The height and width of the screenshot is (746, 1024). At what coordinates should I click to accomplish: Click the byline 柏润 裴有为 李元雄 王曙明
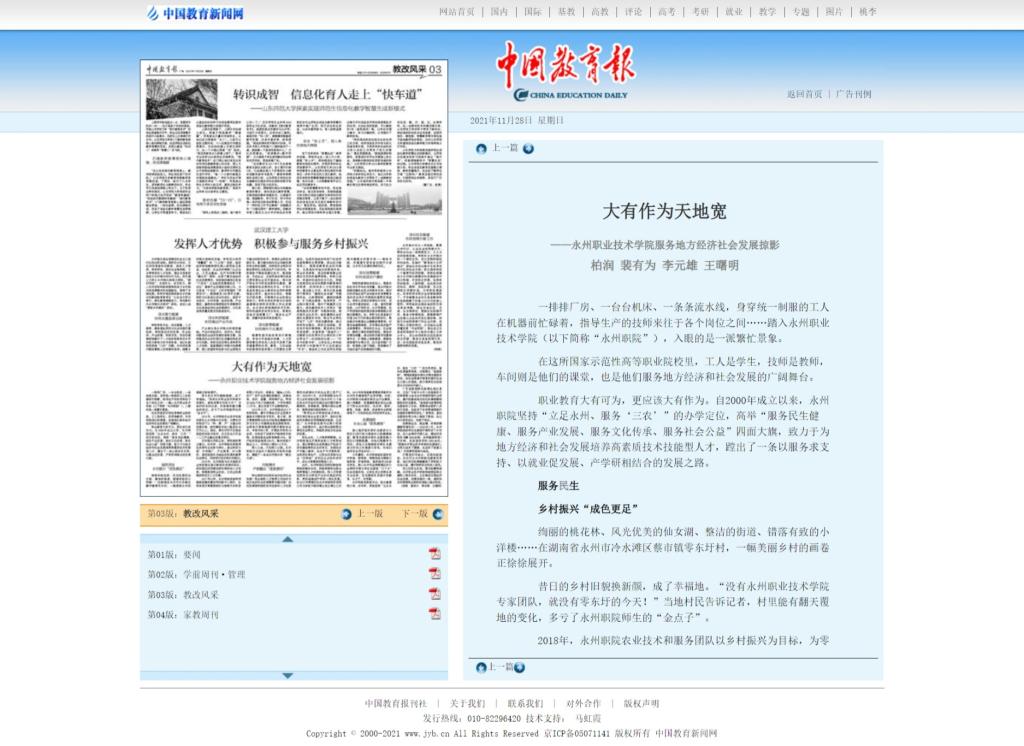tap(664, 265)
